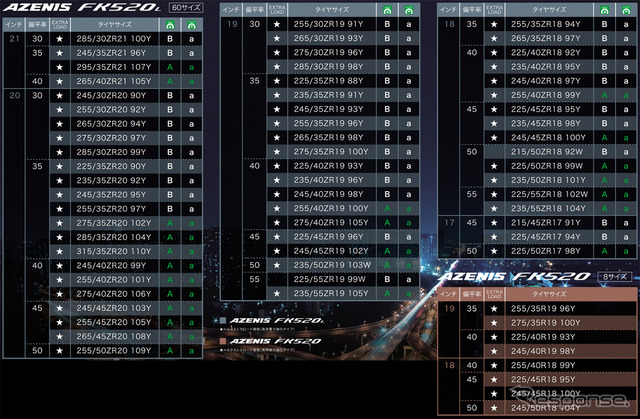Image resolution: width=640 pixels, height=419 pixels.
Task: Select the 225/50ZR17 98Y tire size
Action: click(545, 251)
